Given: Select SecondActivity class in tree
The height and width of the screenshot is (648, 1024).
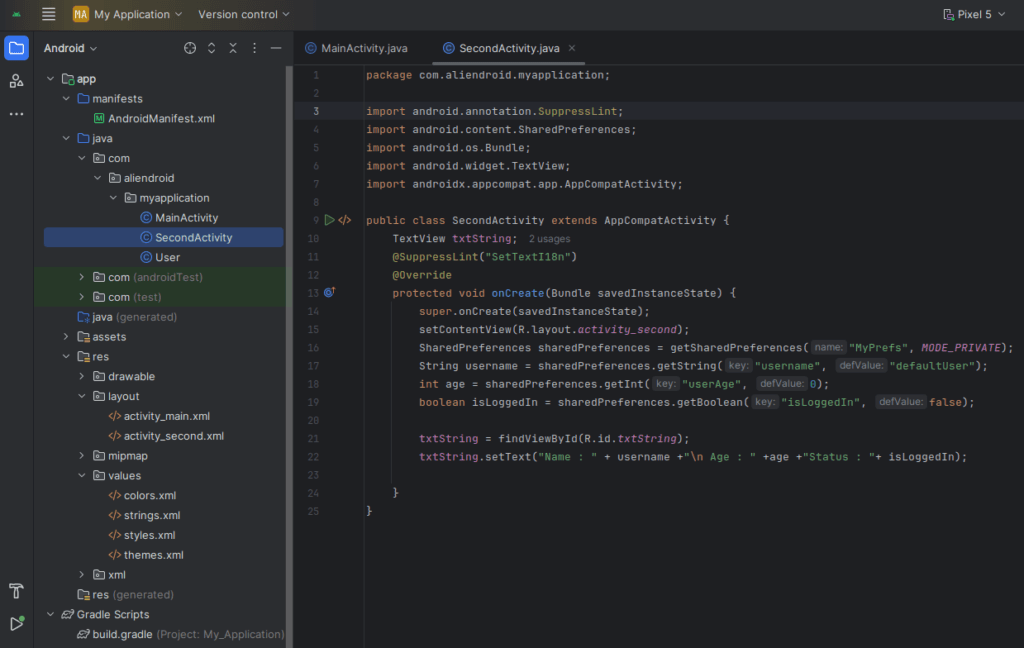Looking at the screenshot, I should [x=163, y=237].
